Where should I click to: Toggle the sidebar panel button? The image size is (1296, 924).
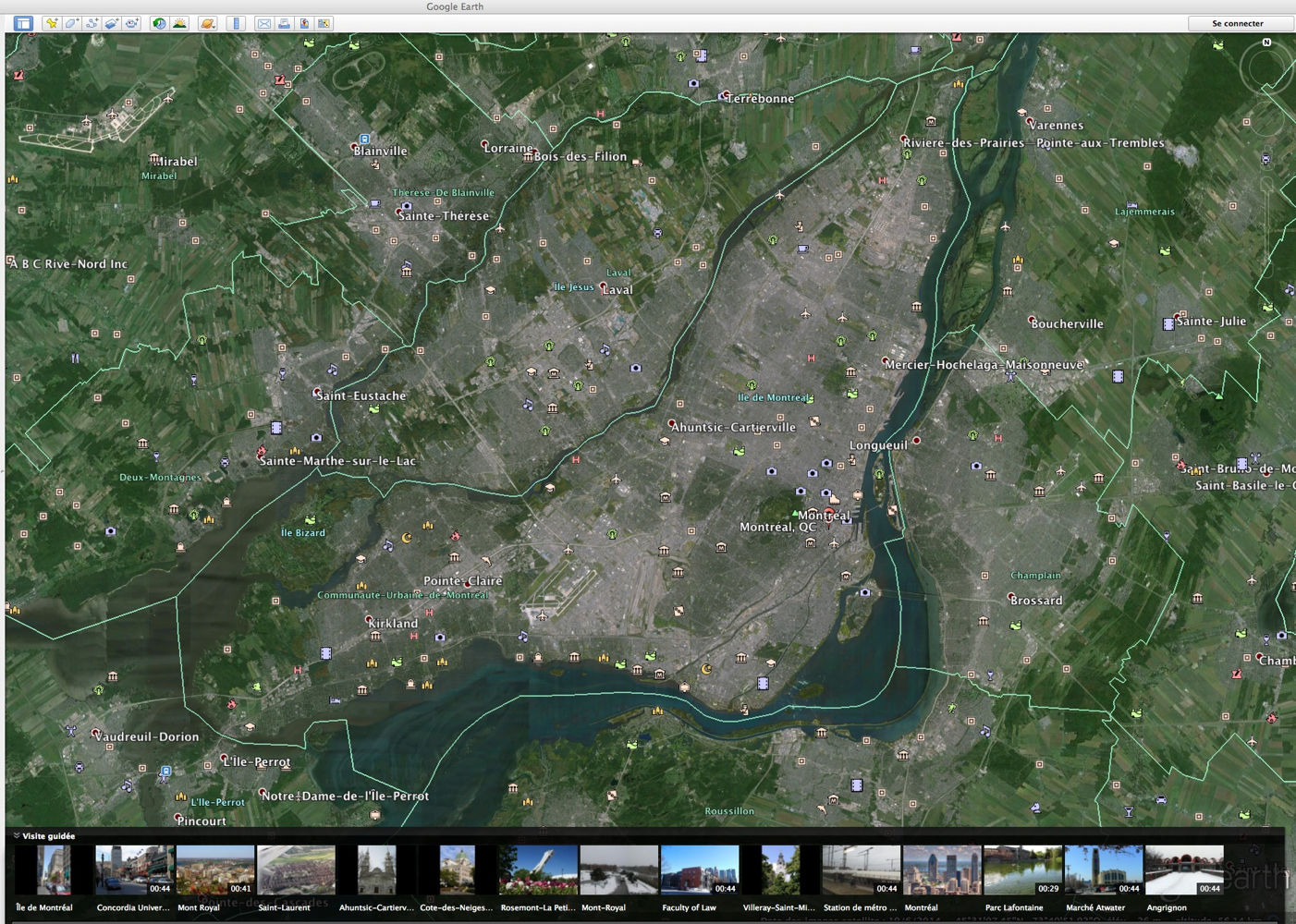click(23, 23)
